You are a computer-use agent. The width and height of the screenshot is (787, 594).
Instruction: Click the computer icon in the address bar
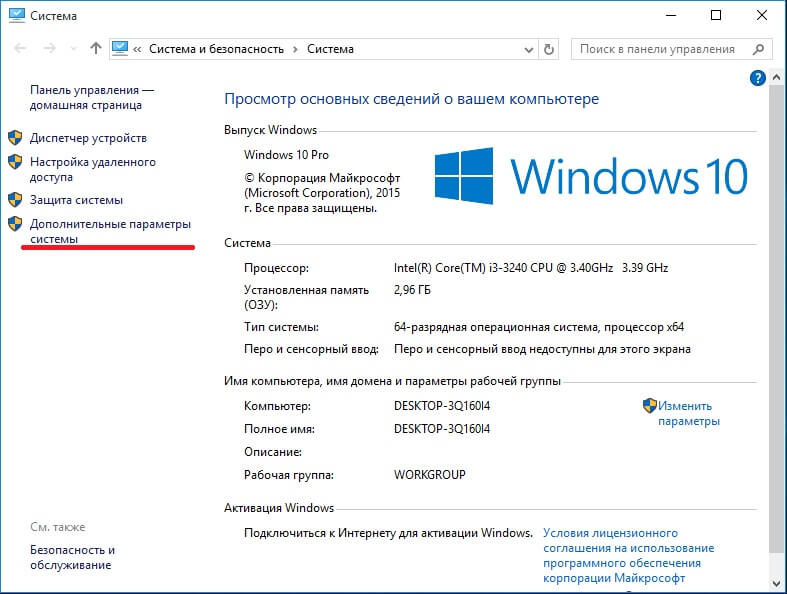tap(120, 48)
